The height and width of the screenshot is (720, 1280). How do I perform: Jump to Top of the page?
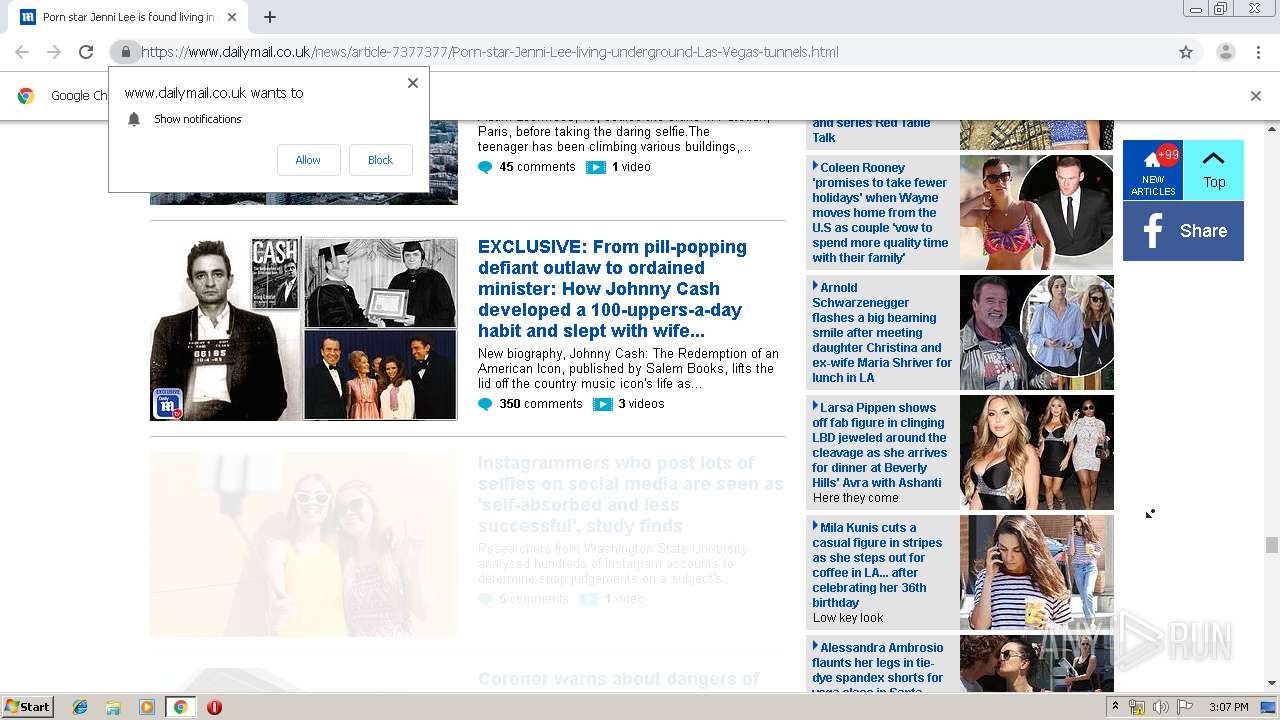coord(1214,170)
